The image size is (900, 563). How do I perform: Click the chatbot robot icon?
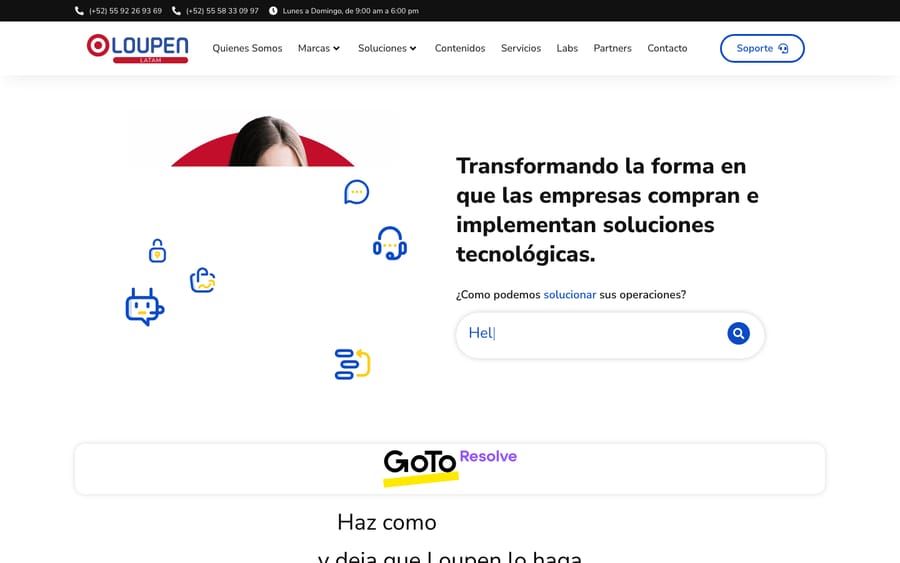point(145,307)
